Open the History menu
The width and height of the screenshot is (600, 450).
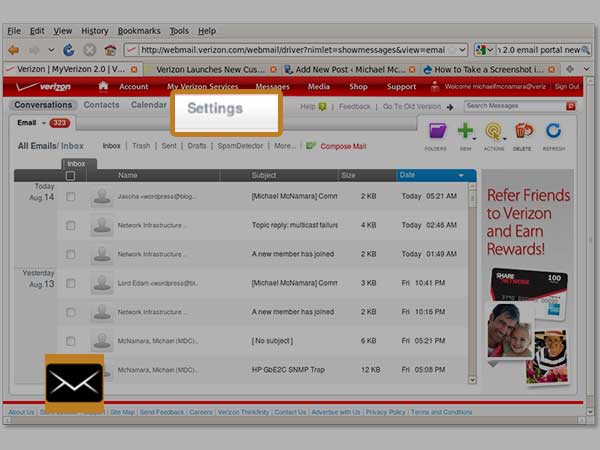click(95, 31)
